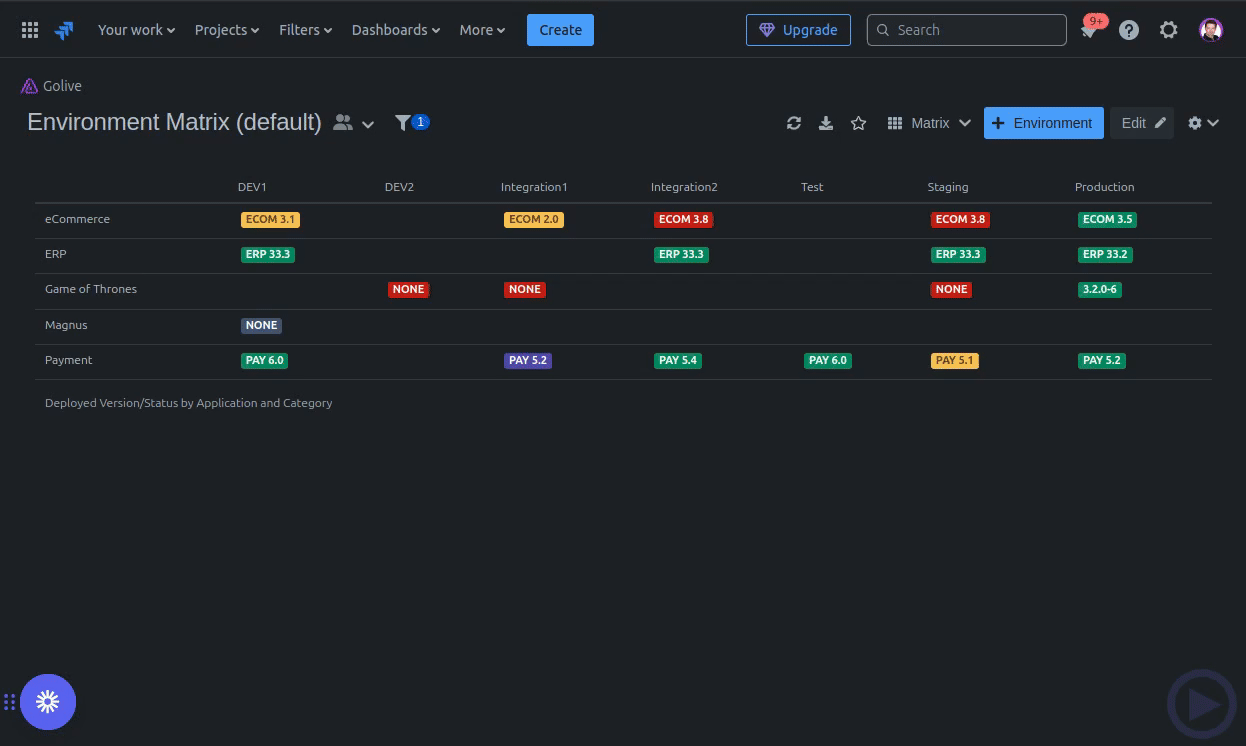Open the Projects menu
The width and height of the screenshot is (1246, 746).
(226, 30)
